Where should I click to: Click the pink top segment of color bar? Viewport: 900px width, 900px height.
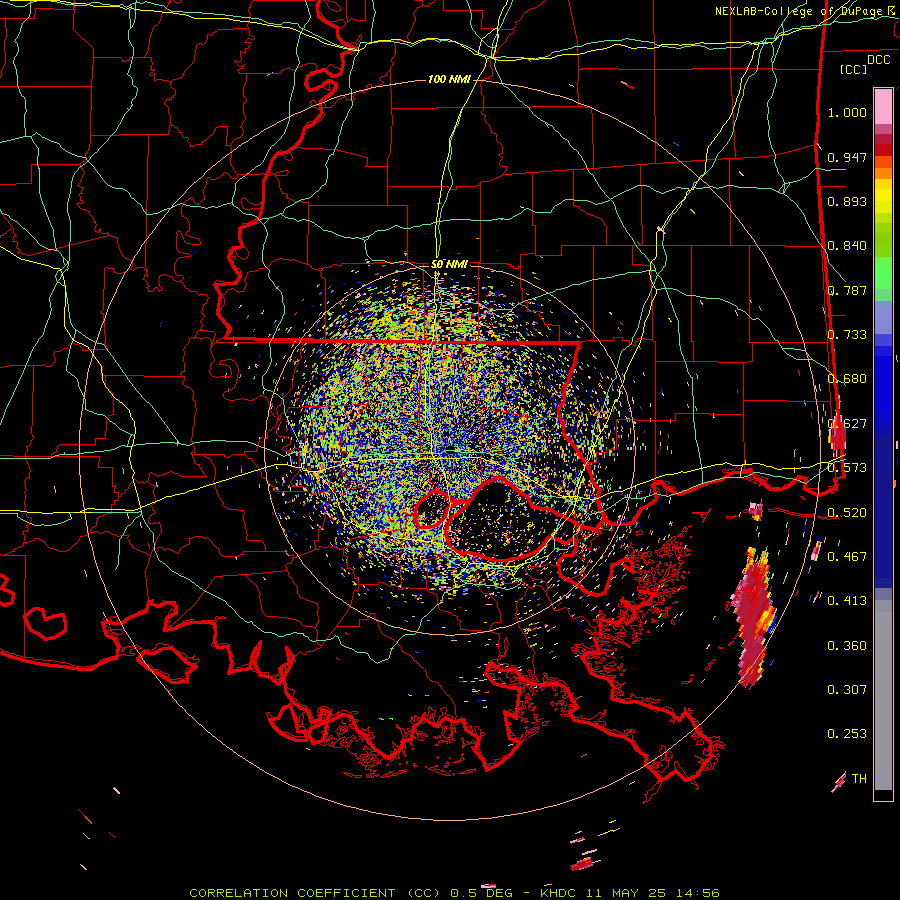click(x=883, y=107)
